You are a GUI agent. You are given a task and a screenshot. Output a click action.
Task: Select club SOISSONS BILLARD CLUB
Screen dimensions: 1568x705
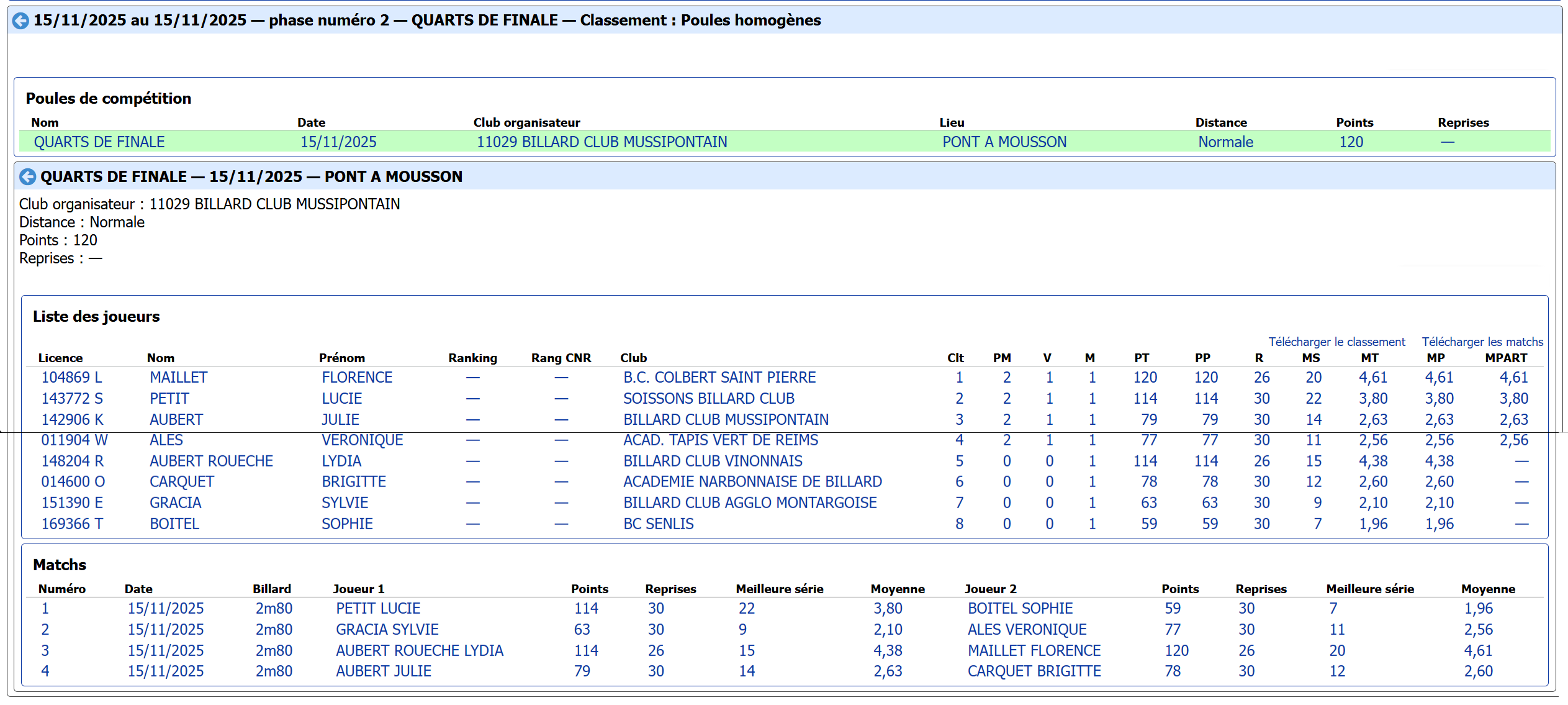click(x=708, y=399)
